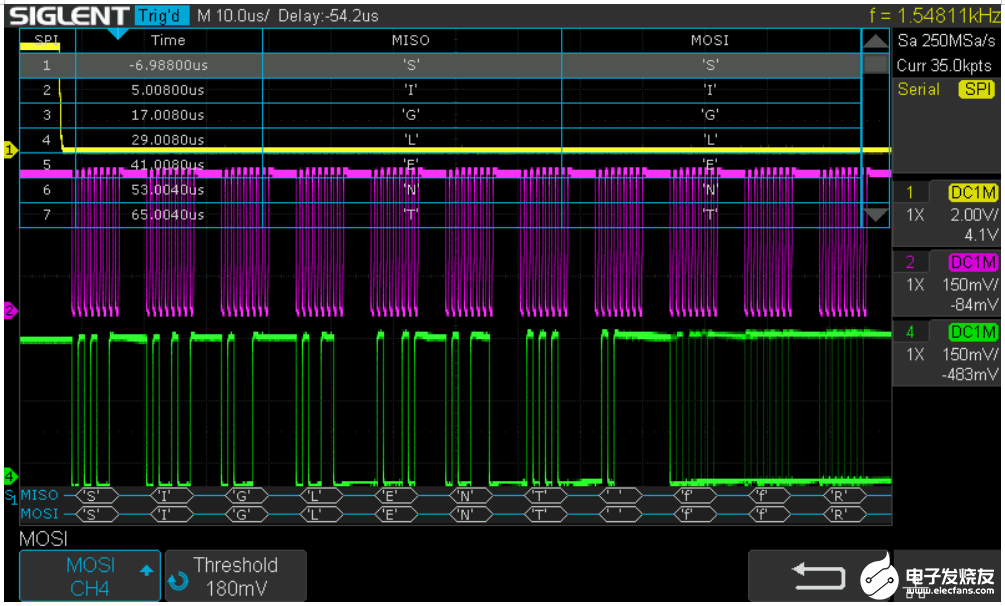This screenshot has height=606, width=1005.
Task: Click the SPI column header in decode table
Action: [x=47, y=40]
